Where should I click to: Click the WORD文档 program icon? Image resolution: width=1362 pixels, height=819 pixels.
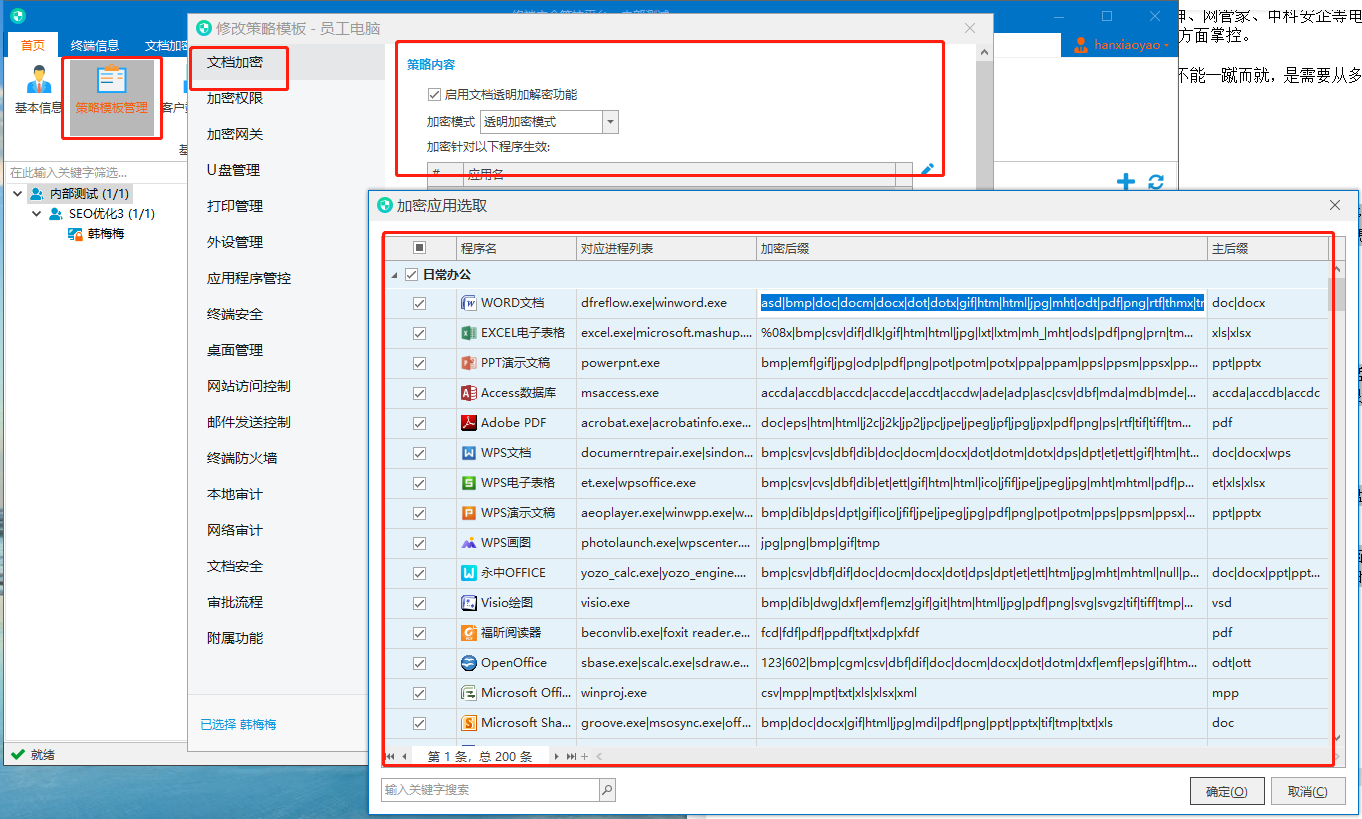468,303
